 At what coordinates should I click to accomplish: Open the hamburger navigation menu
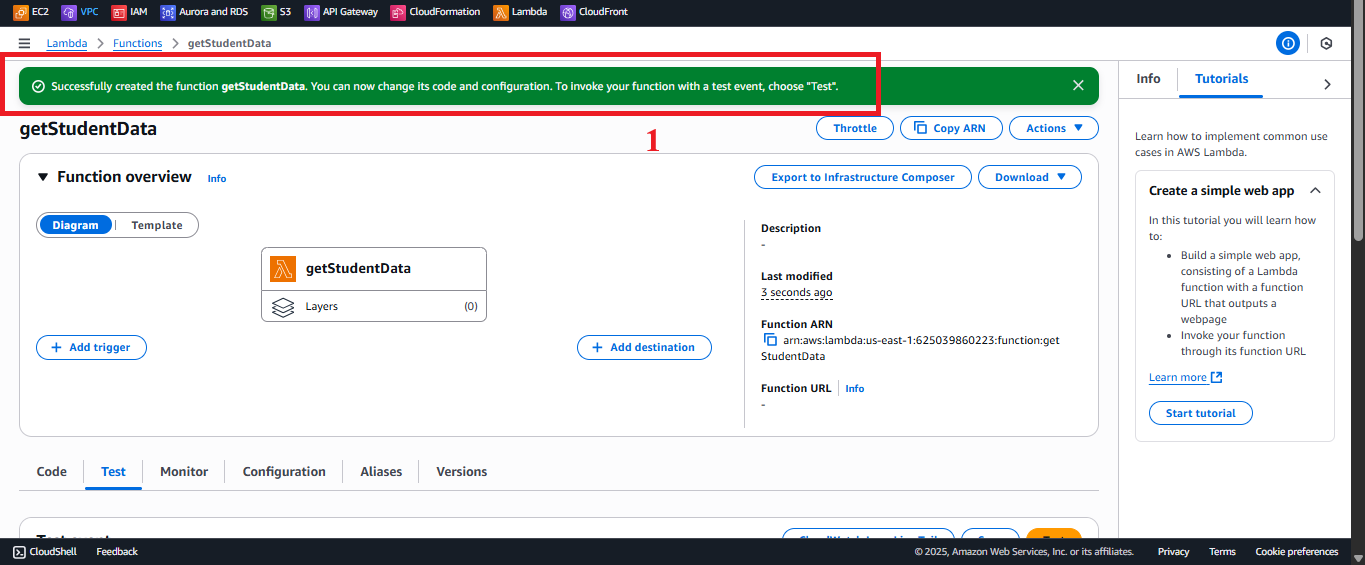tap(24, 43)
